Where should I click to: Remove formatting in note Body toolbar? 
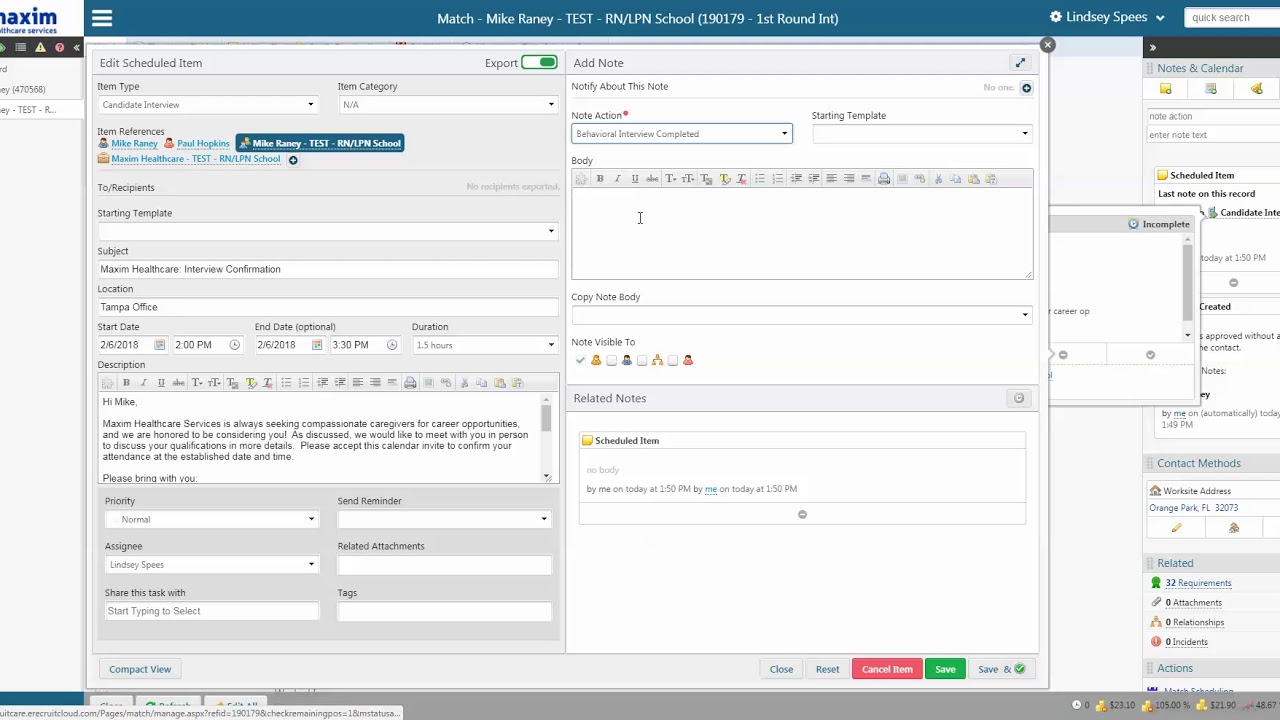point(742,179)
